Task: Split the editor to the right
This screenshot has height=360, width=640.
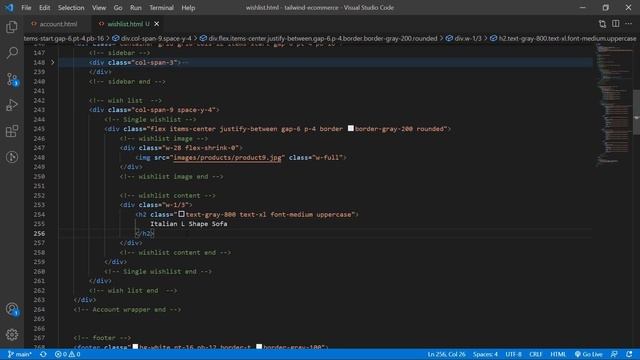Action: click(x=616, y=24)
